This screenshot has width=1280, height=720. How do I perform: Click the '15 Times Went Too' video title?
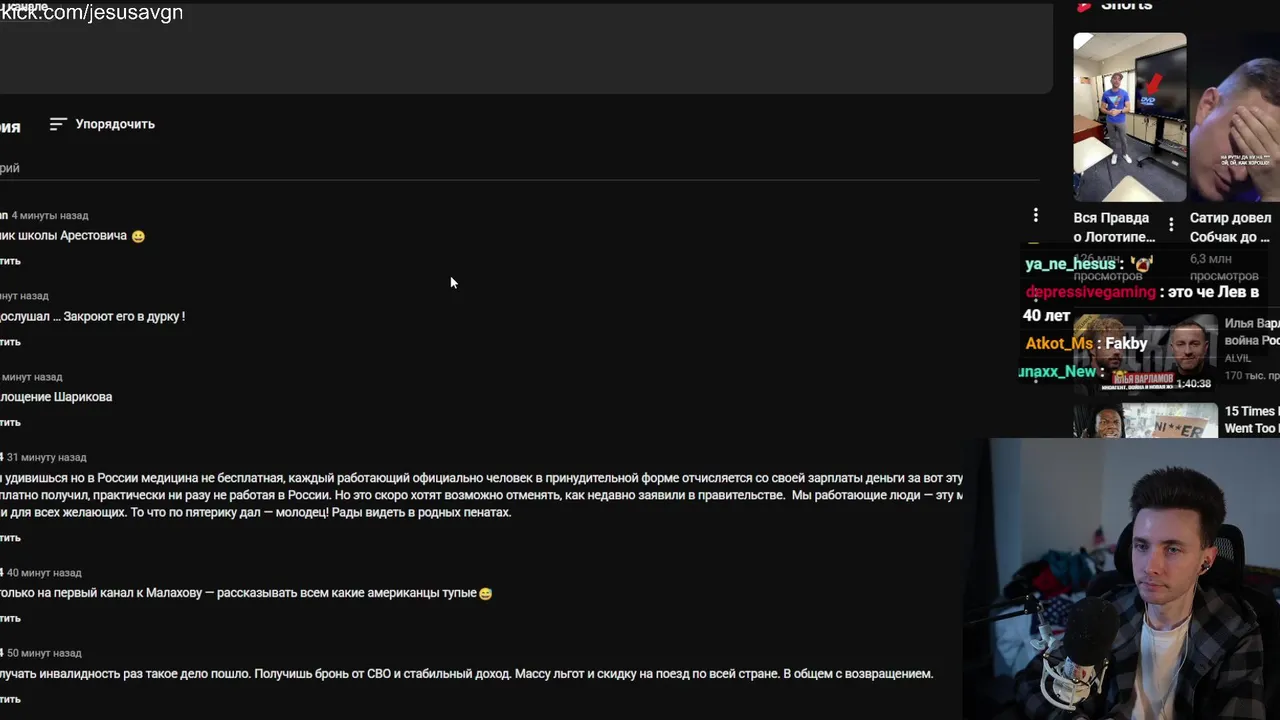tap(1252, 420)
